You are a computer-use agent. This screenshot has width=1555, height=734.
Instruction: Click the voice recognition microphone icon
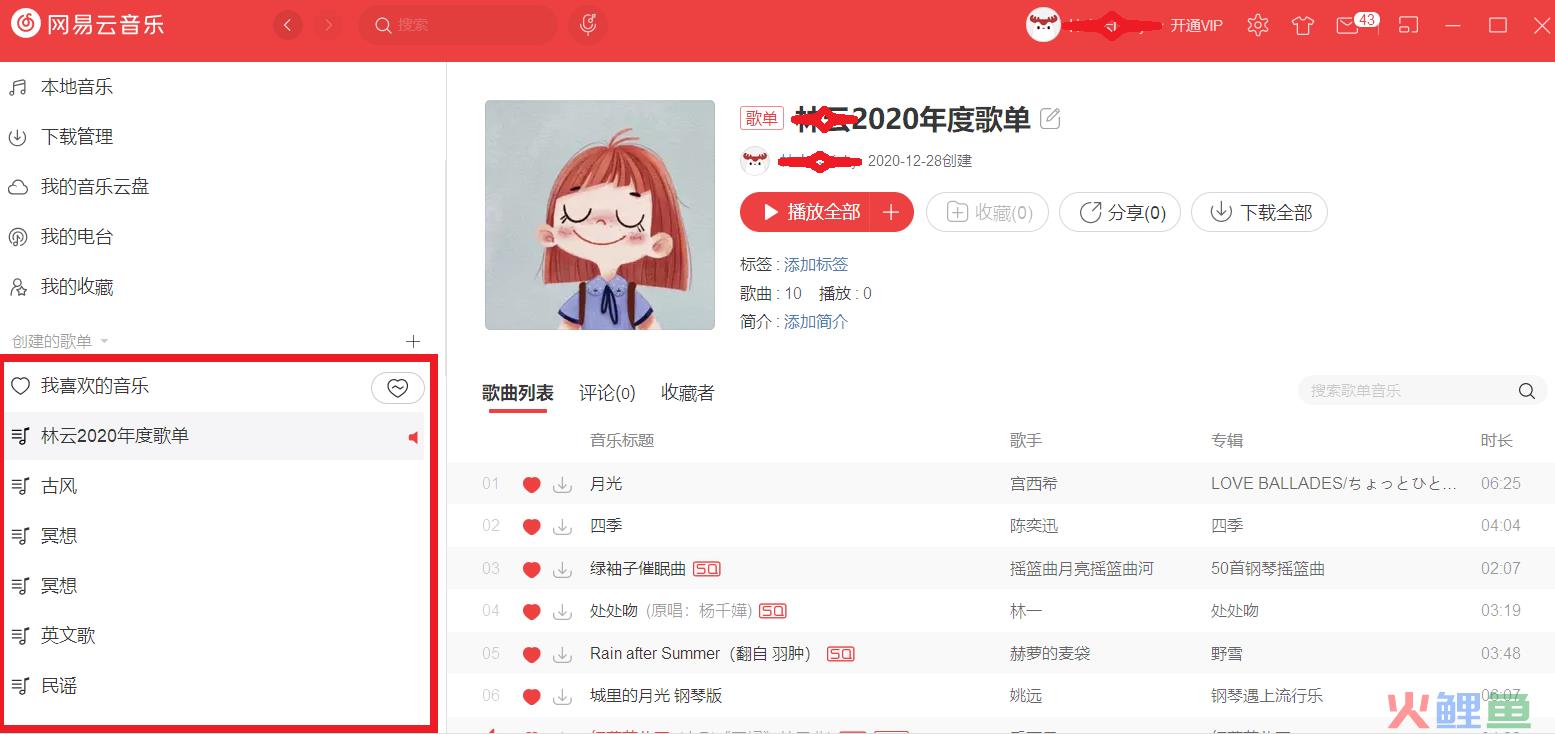coord(588,25)
